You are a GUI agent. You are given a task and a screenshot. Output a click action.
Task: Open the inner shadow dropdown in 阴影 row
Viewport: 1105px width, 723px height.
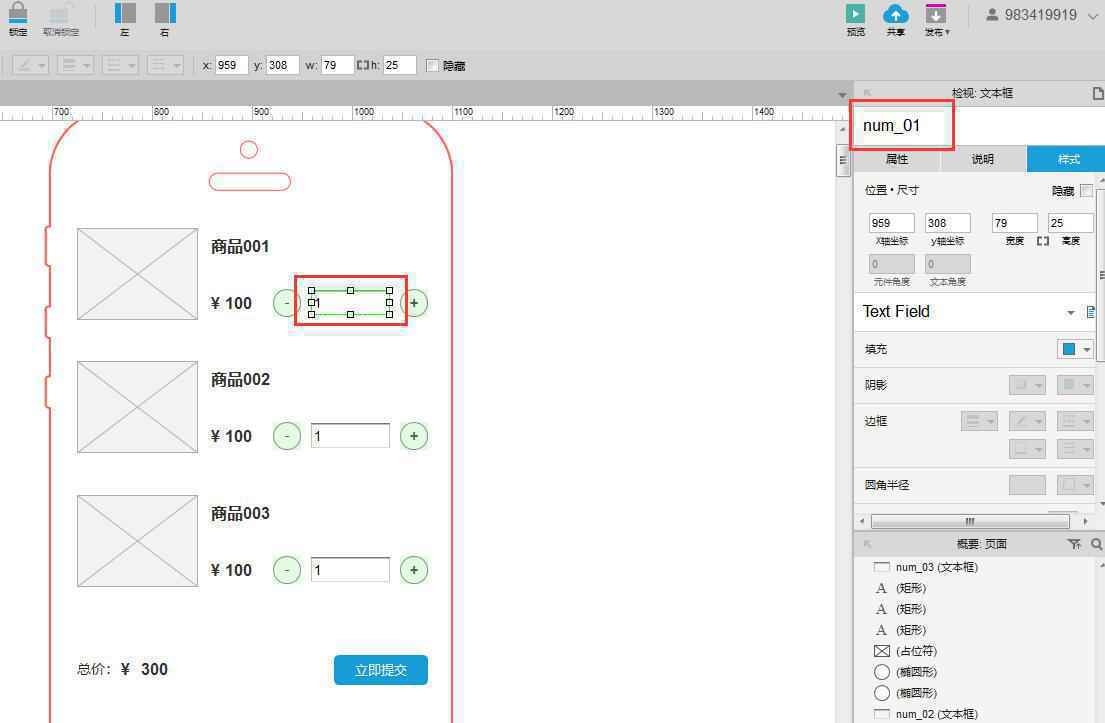point(1075,385)
